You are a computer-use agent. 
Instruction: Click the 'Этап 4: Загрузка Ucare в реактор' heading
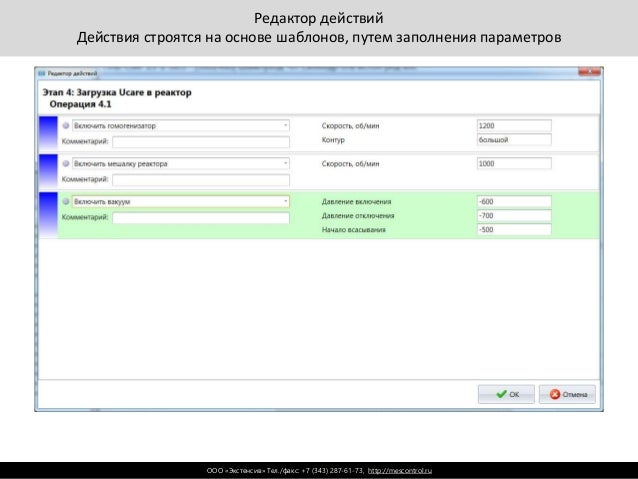click(x=117, y=92)
